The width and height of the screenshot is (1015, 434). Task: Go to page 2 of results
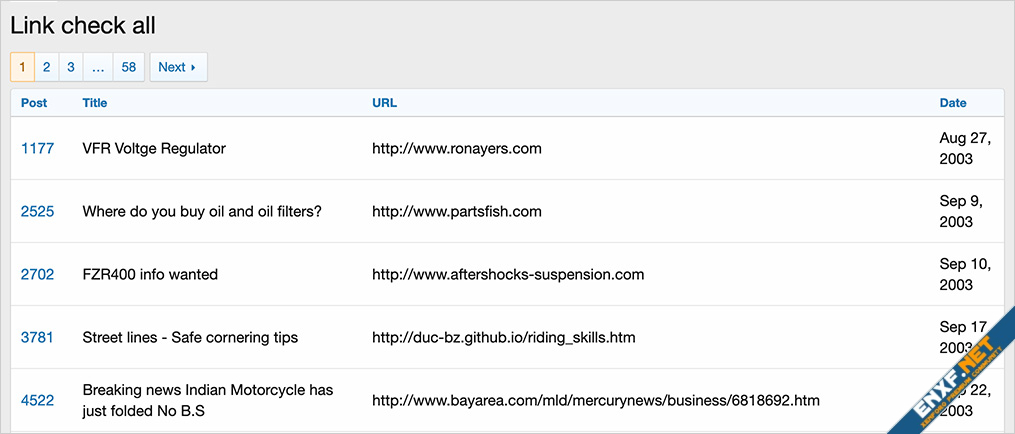tap(47, 67)
